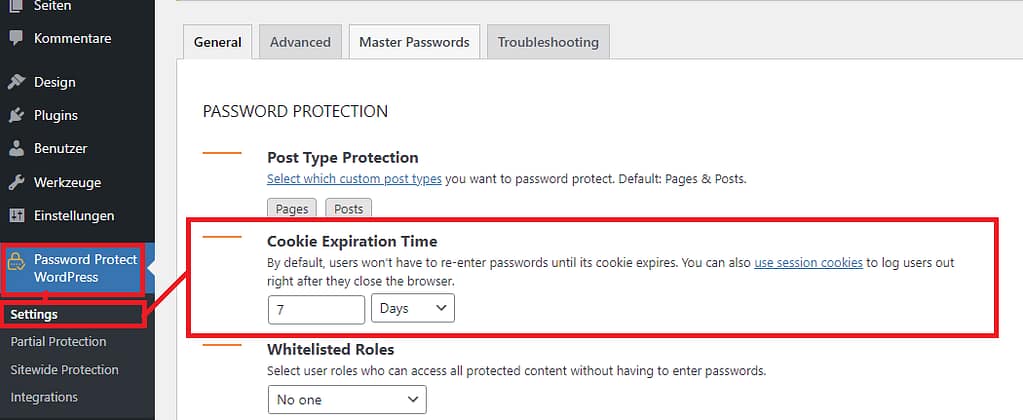This screenshot has height=420, width=1023.
Task: Open the Master Passwords tab
Action: pos(414,42)
